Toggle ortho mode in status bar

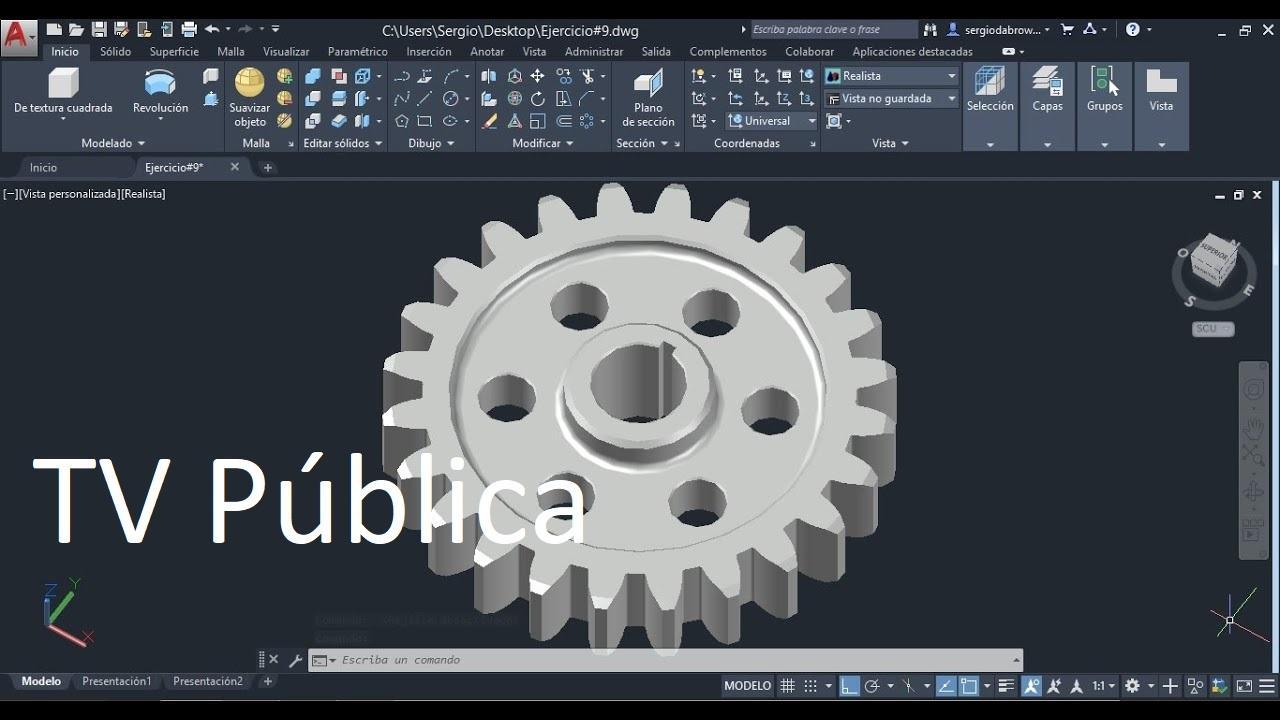pyautogui.click(x=849, y=686)
